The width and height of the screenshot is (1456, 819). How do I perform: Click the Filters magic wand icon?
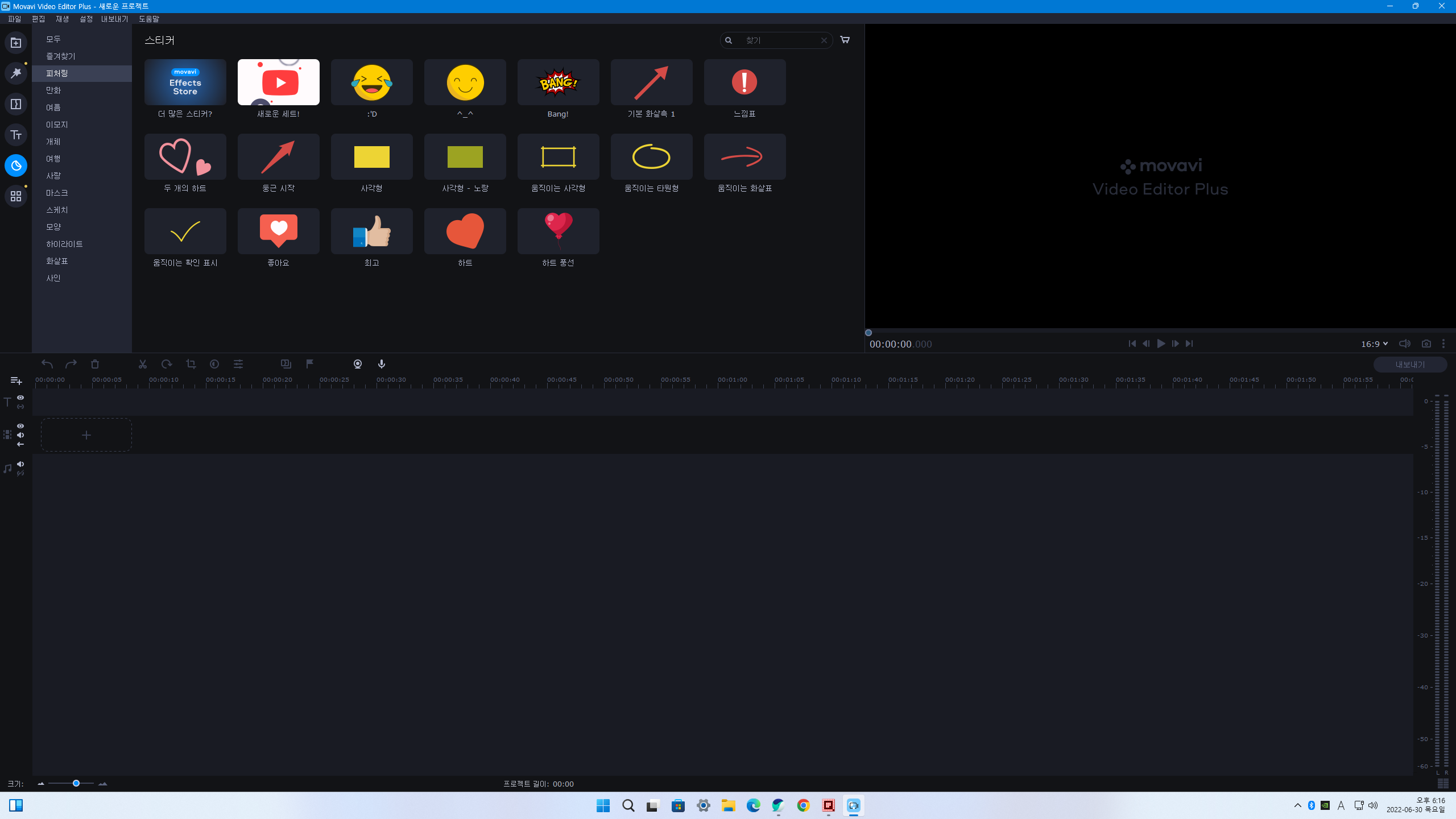(x=16, y=73)
